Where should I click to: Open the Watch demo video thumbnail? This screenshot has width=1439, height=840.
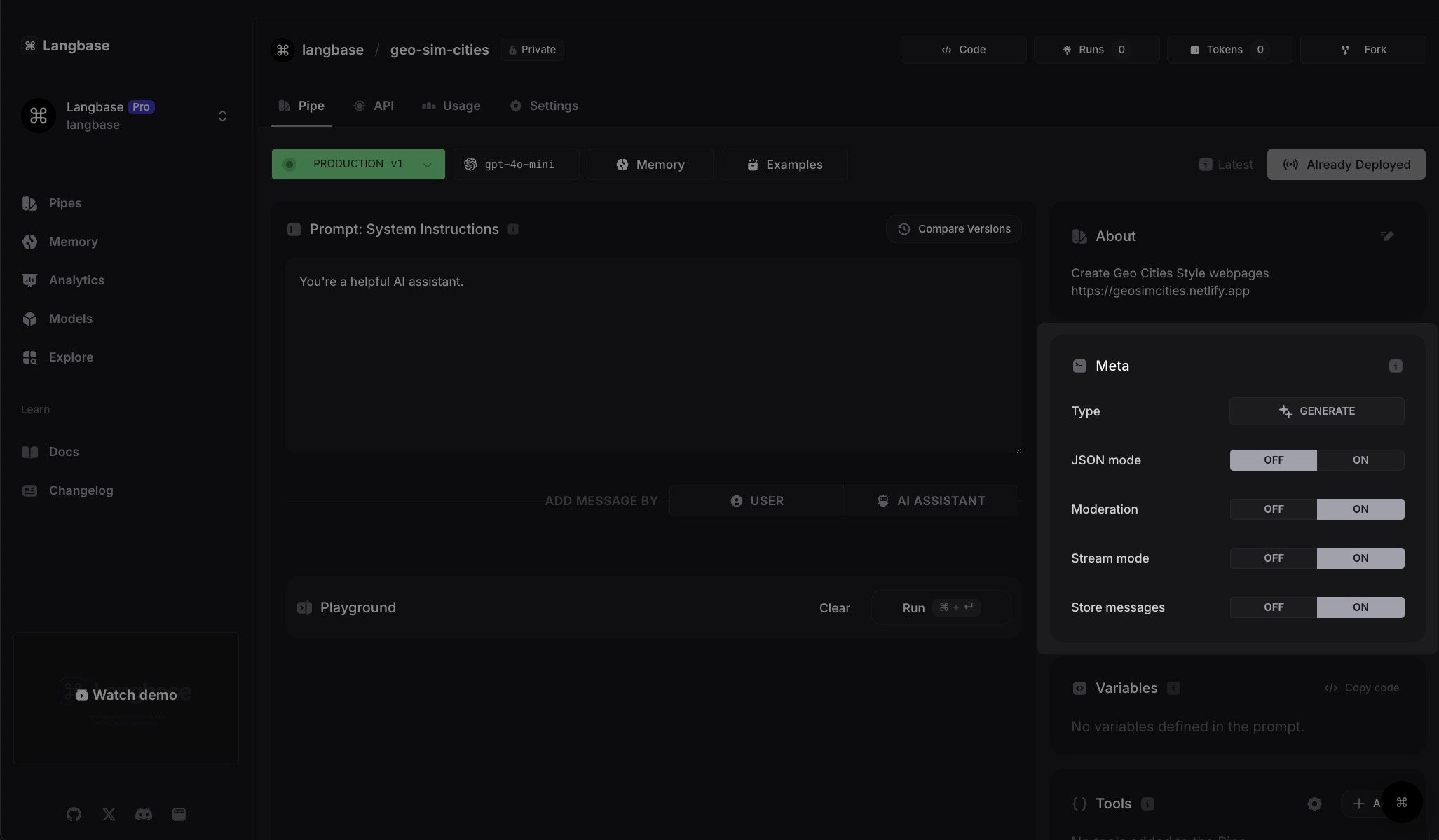[x=126, y=695]
